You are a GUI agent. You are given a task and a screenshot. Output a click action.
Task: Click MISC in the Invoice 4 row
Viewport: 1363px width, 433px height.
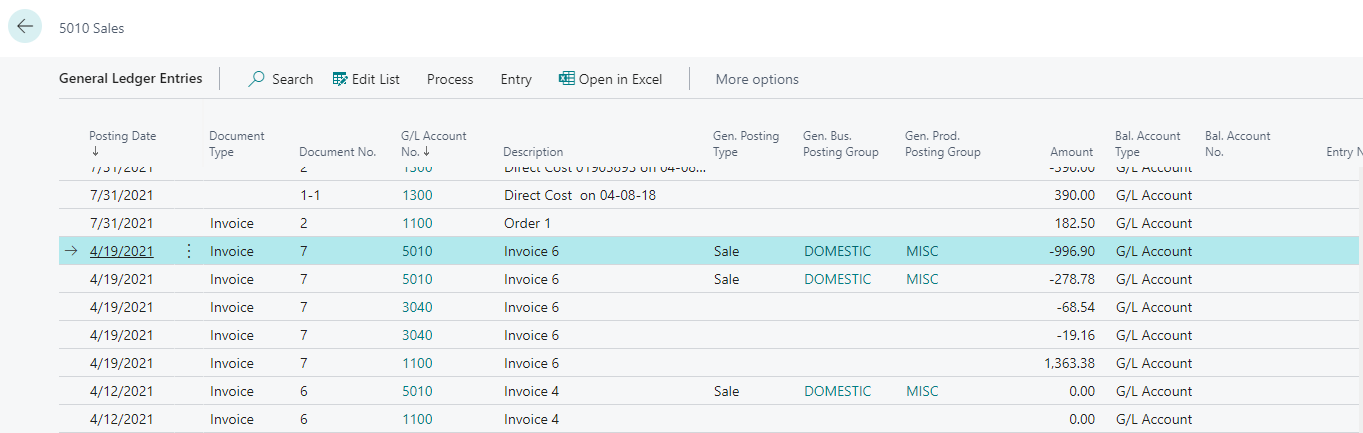pyautogui.click(x=923, y=391)
